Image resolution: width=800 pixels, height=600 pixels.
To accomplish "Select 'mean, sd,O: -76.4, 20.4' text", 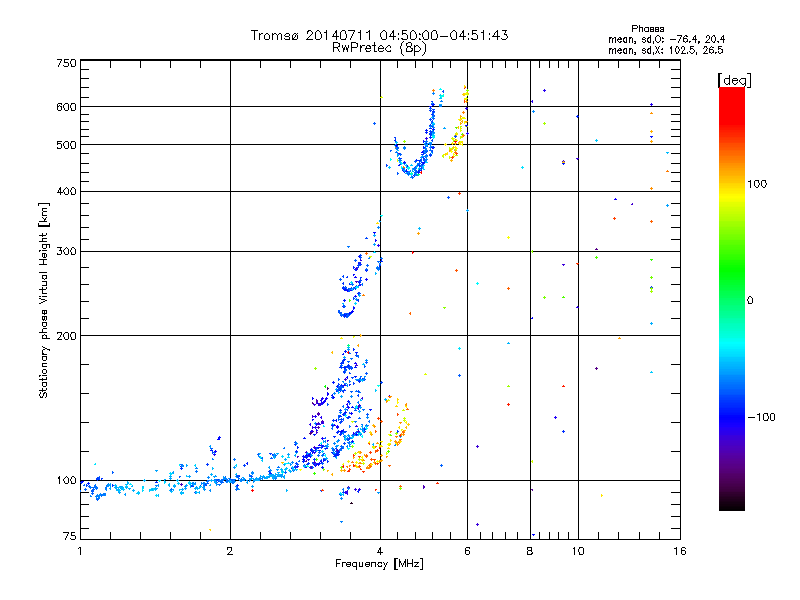I will (666, 39).
